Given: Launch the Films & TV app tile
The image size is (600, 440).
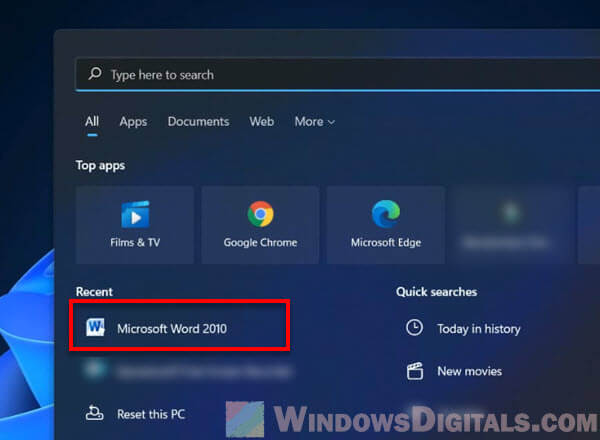Looking at the screenshot, I should 135,225.
